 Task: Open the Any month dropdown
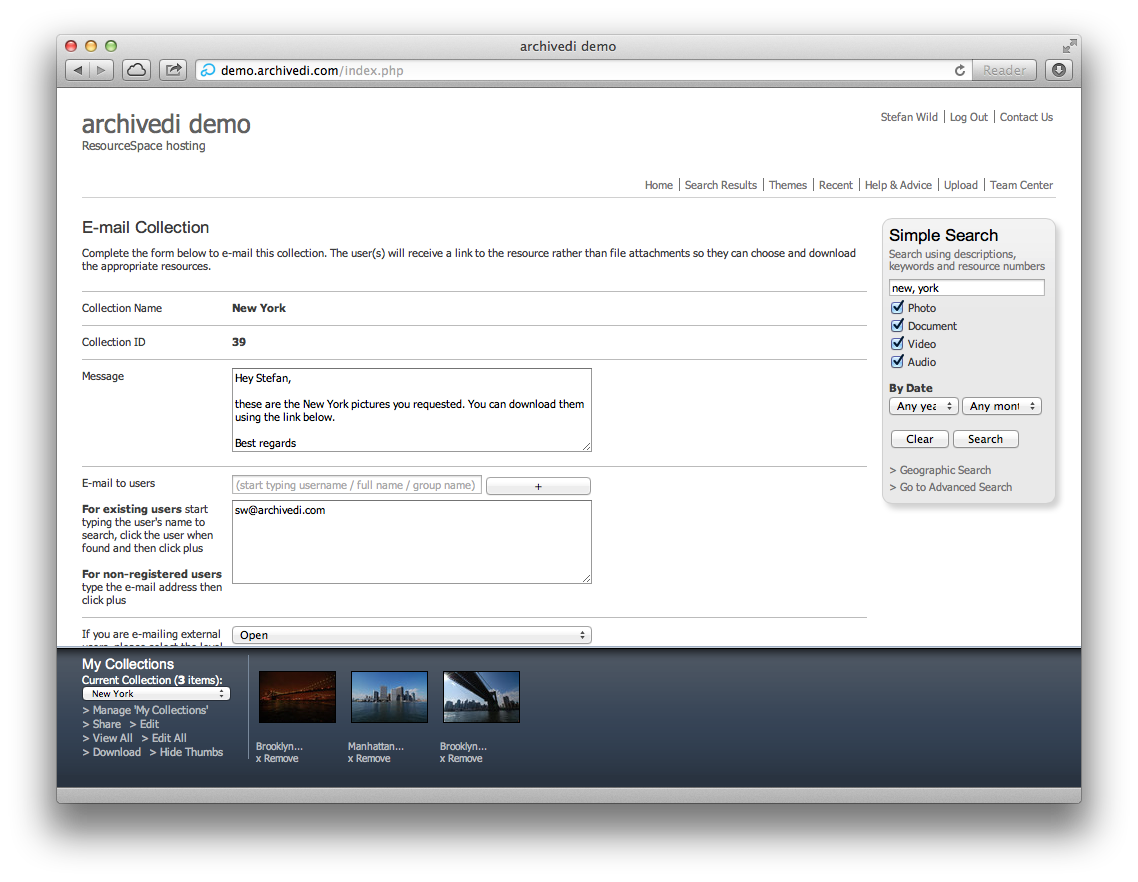tap(1002, 406)
